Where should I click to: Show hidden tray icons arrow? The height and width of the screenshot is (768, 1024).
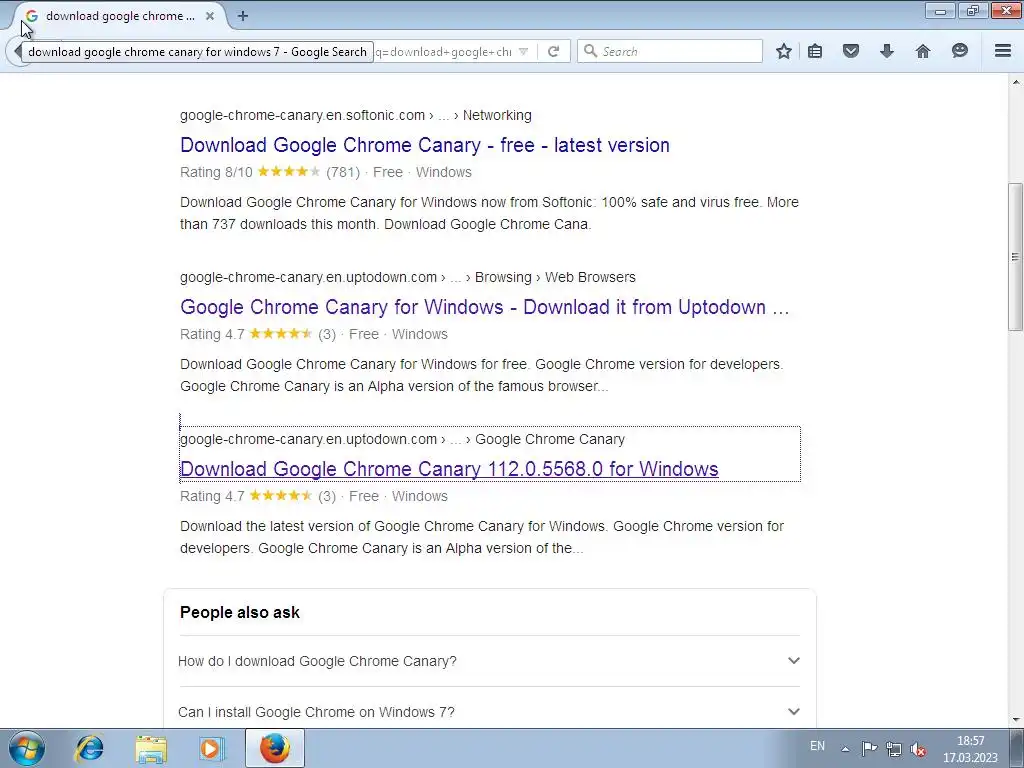[x=845, y=749]
